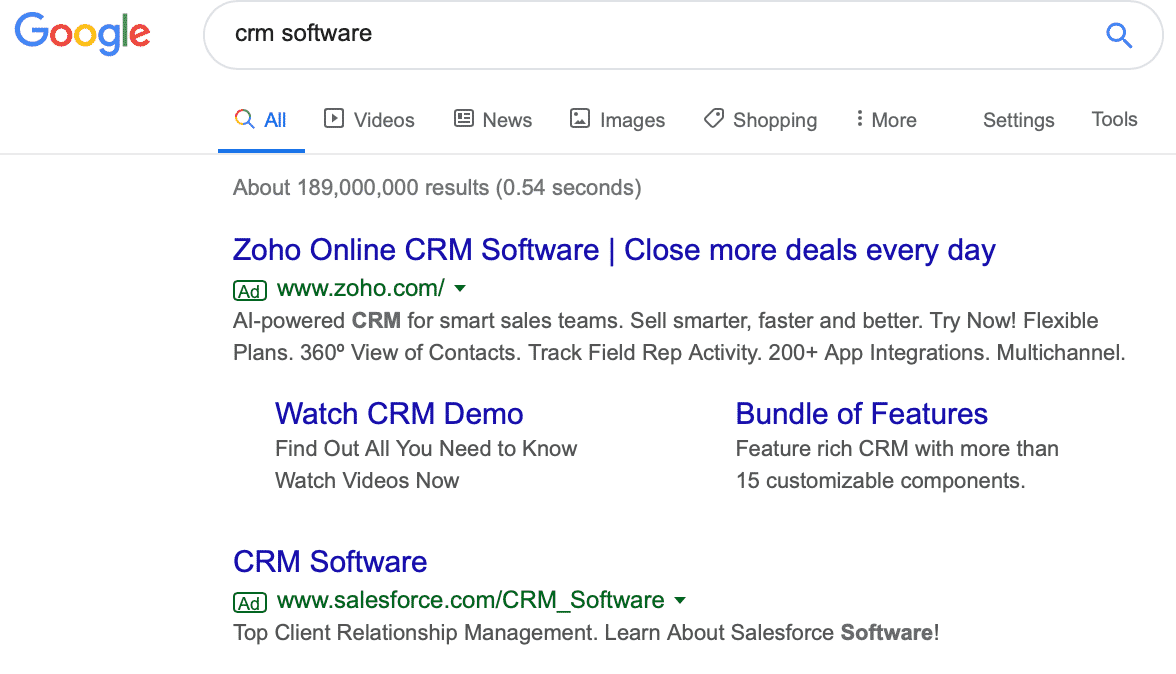The image size is (1176, 674).
Task: Click the Videos play icon
Action: (x=334, y=118)
